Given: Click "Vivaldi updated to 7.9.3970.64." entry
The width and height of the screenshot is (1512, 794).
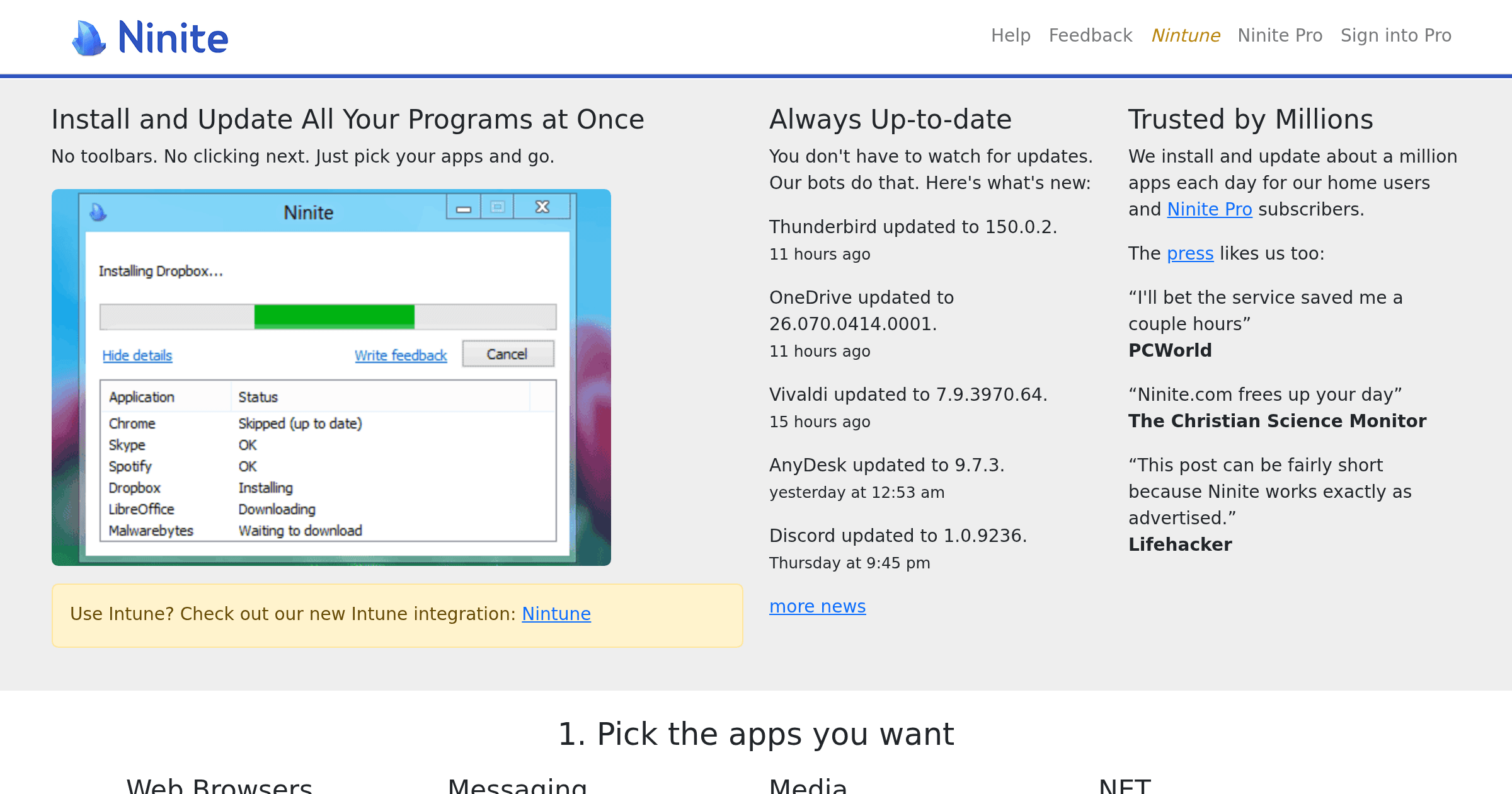Looking at the screenshot, I should (x=908, y=394).
